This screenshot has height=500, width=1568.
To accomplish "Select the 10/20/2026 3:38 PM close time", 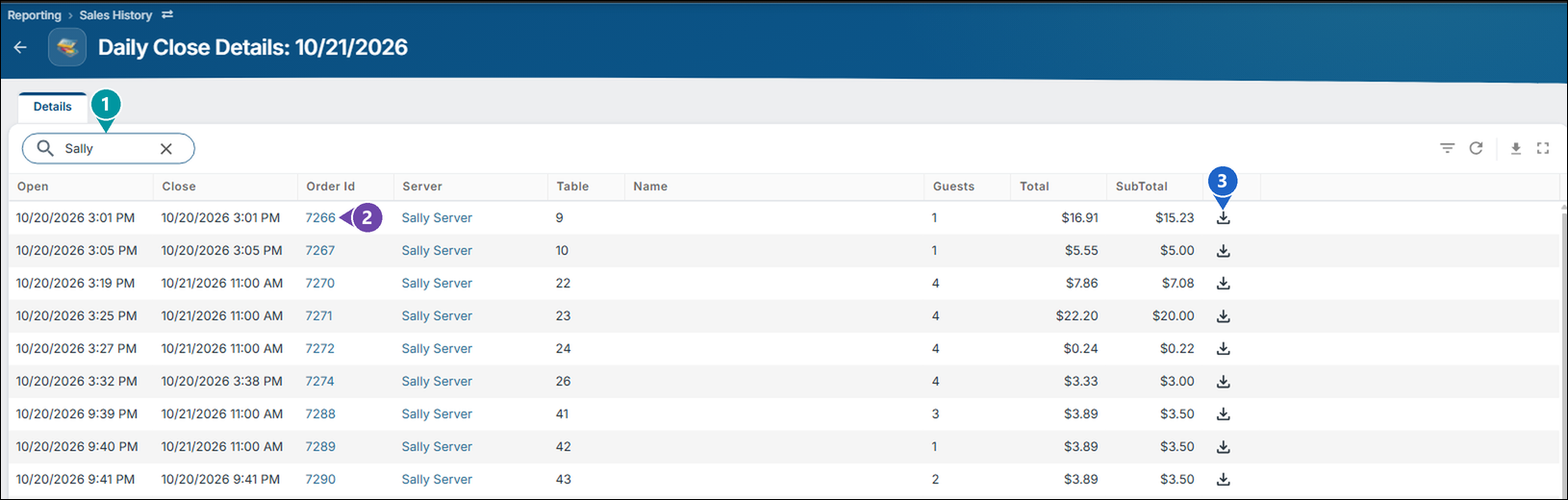I will (222, 382).
